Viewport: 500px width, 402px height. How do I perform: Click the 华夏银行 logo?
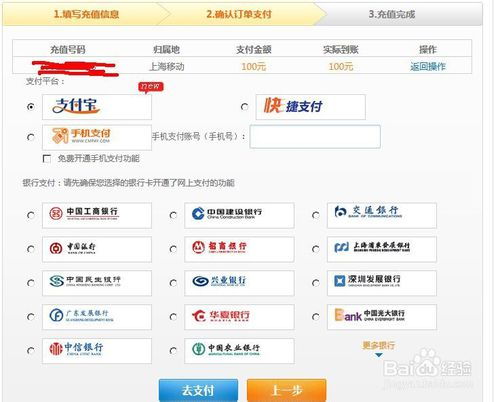point(239,317)
